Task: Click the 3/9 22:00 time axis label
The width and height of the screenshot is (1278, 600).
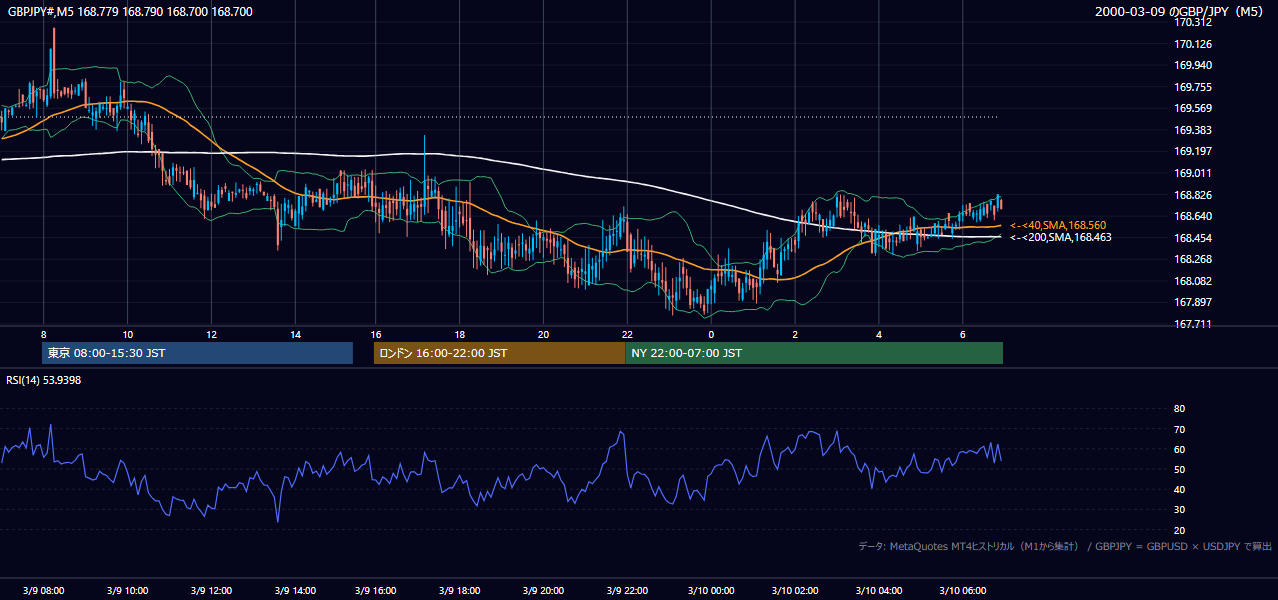Action: coord(627,590)
